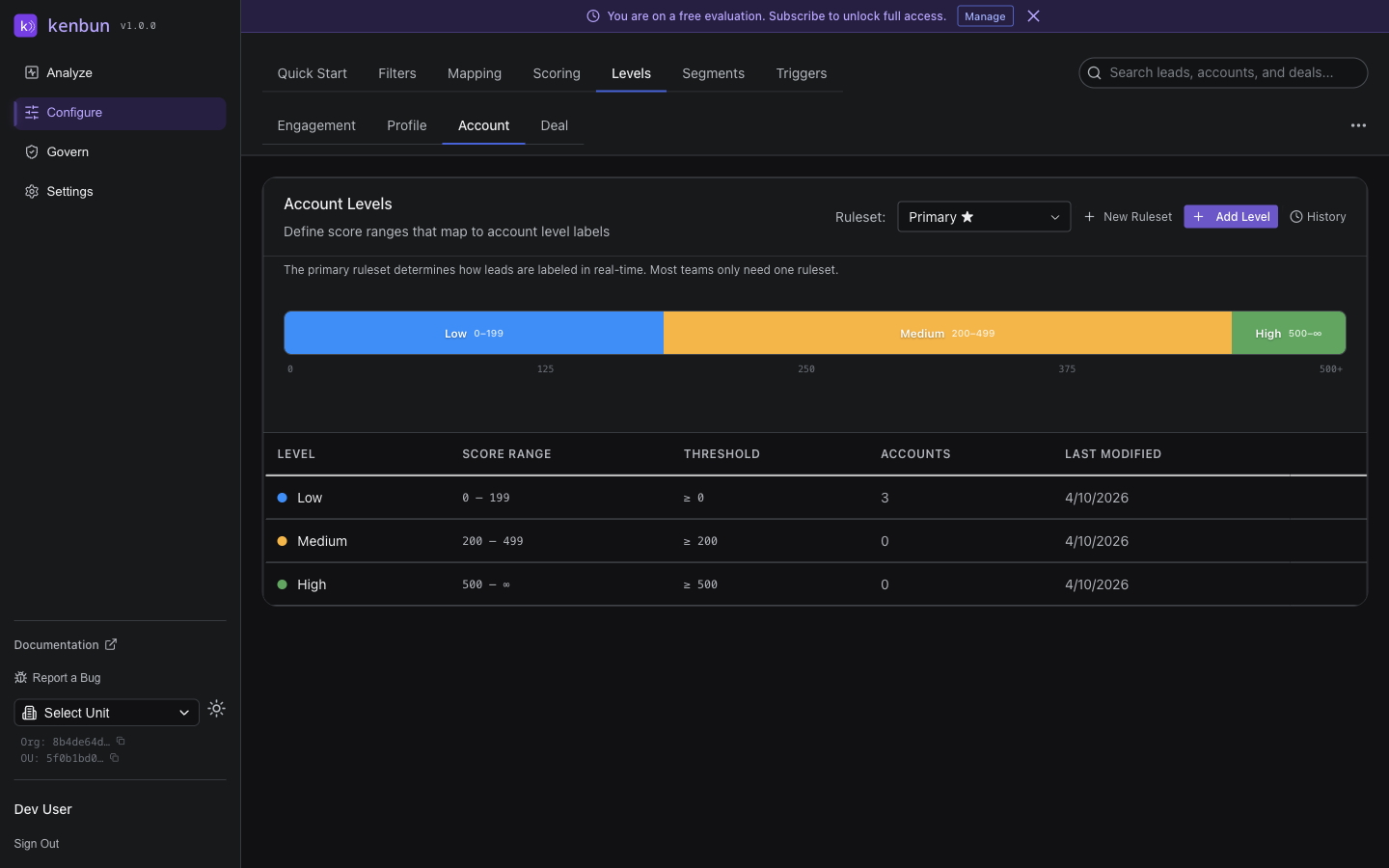Click the blue dot beside Low
The width and height of the screenshot is (1389, 868).
[x=283, y=498]
